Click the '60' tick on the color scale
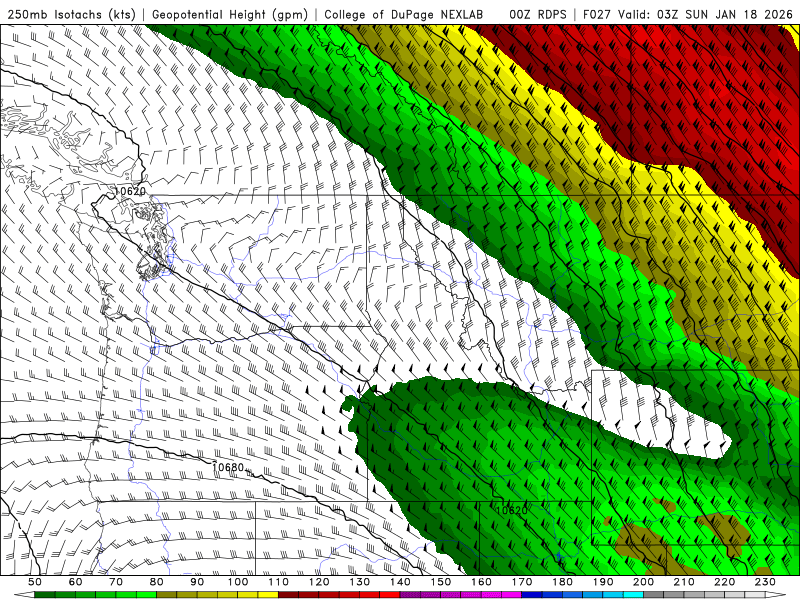The width and height of the screenshot is (800, 600). click(75, 582)
